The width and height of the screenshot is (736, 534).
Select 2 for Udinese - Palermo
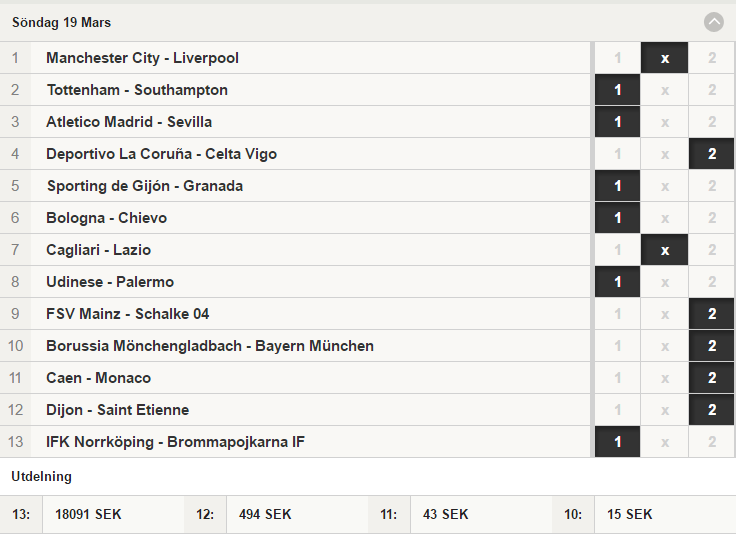[x=712, y=281]
